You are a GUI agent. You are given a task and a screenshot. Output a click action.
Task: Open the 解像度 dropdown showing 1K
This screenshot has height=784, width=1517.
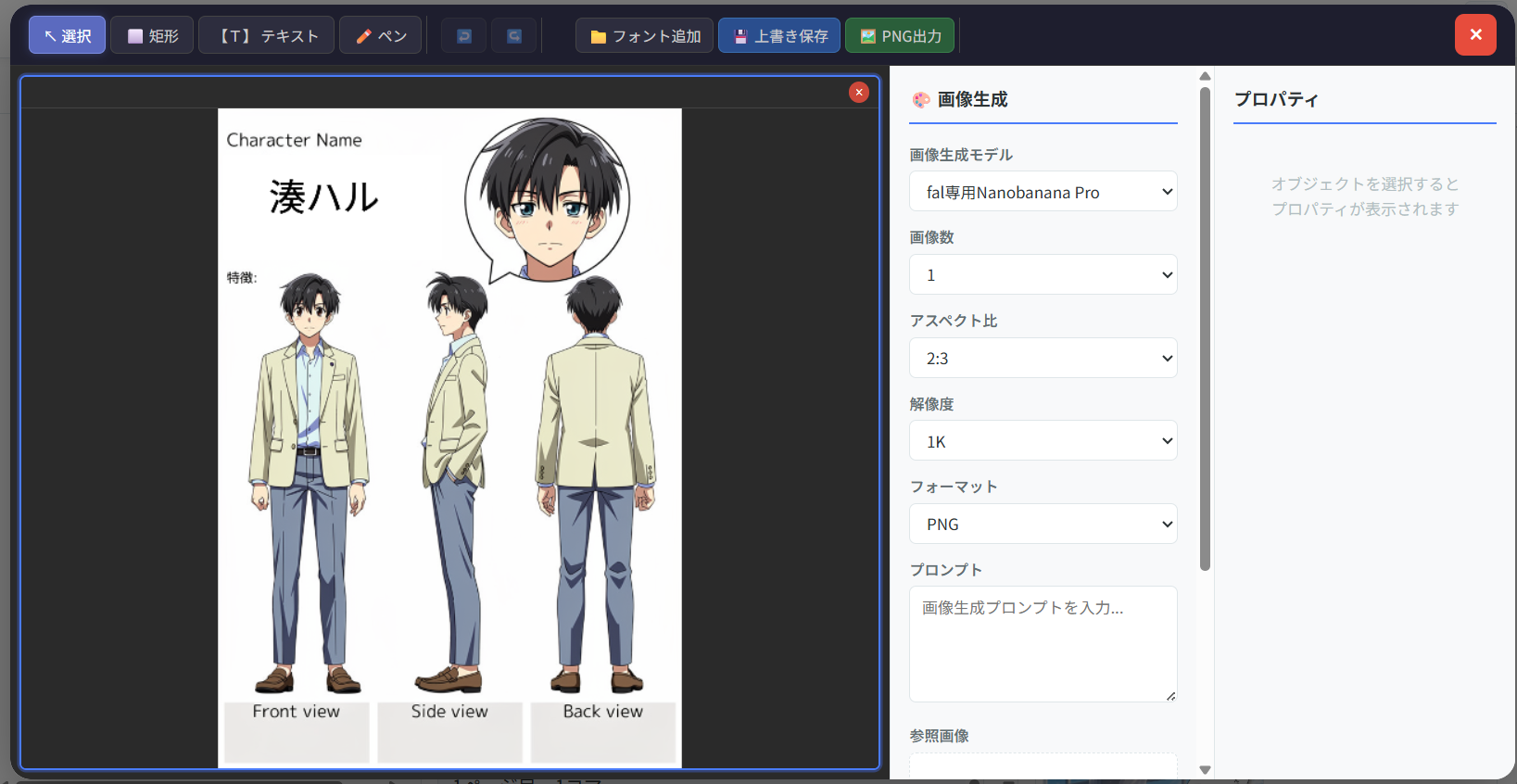click(x=1043, y=441)
